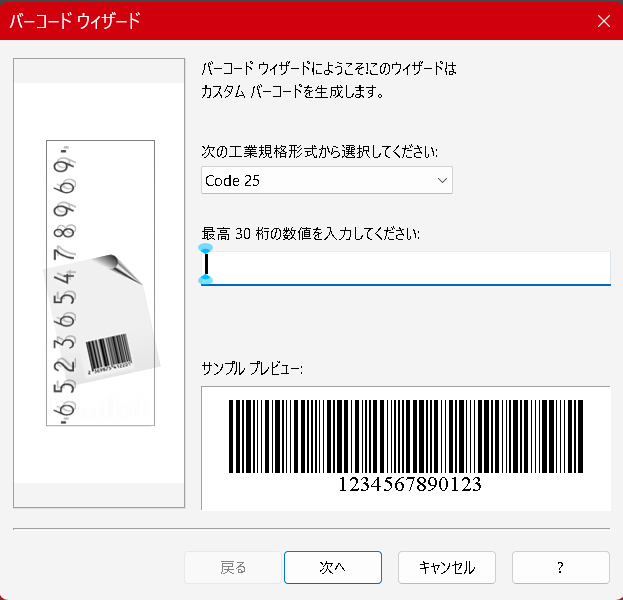Click the 次の工業規格形式から選択 label
This screenshot has height=600, width=623.
pos(320,151)
